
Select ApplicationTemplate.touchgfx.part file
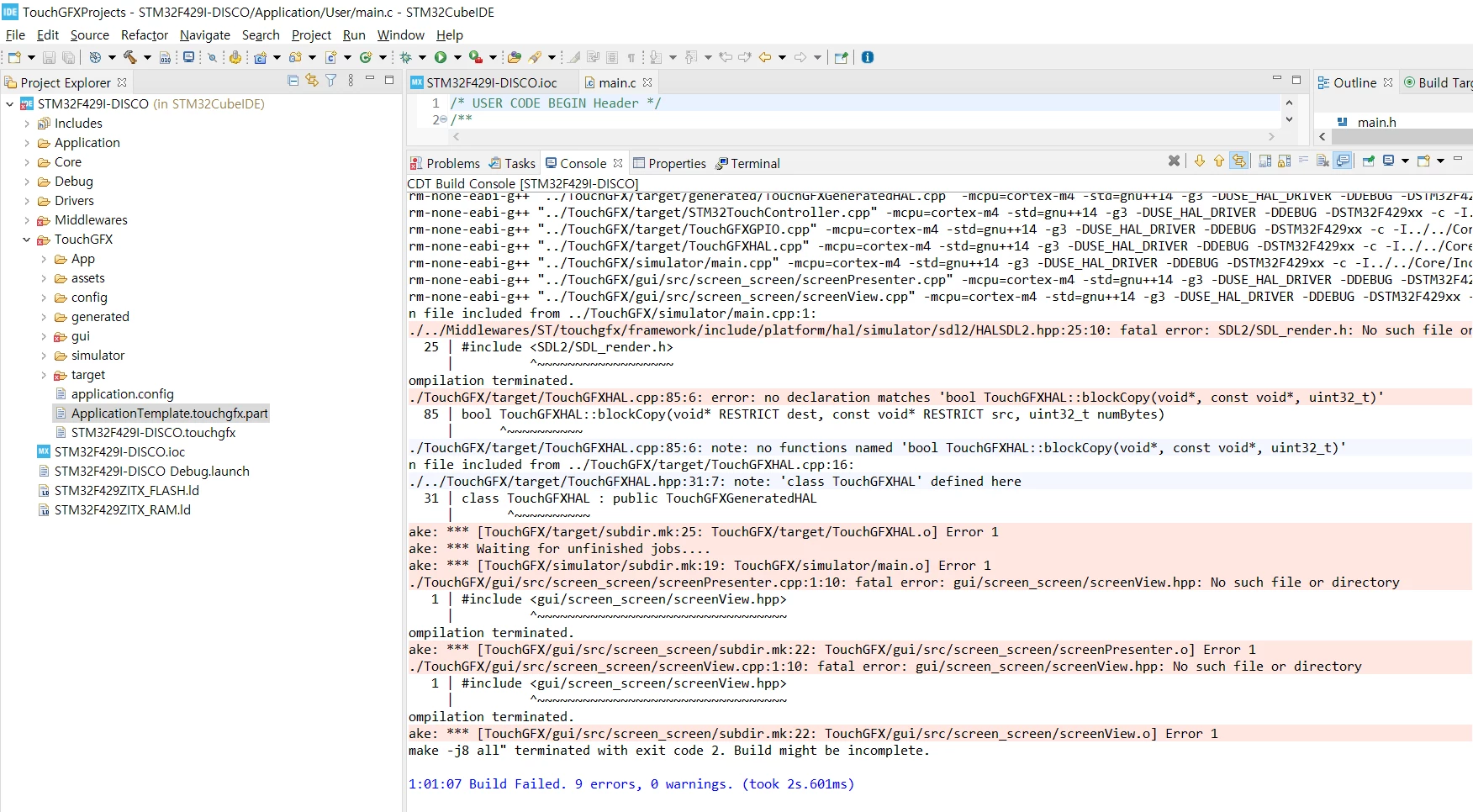(x=161, y=414)
